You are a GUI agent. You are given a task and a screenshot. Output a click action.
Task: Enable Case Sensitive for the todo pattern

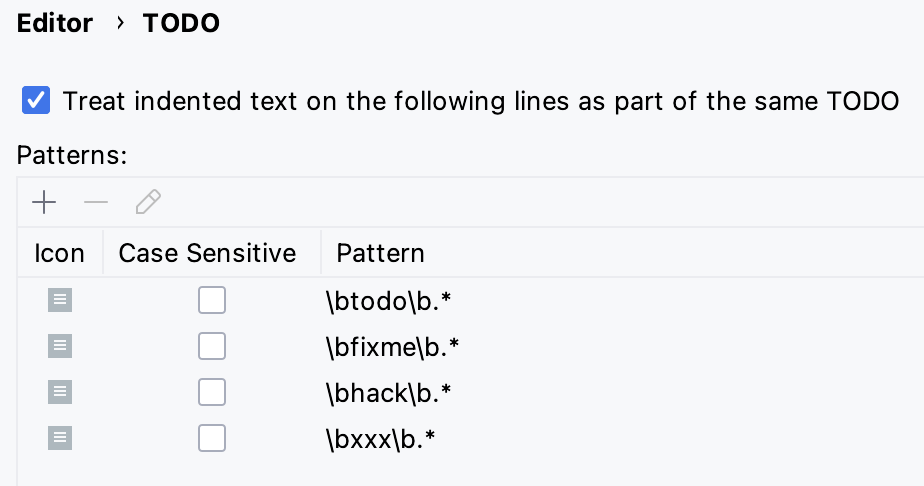pos(212,300)
